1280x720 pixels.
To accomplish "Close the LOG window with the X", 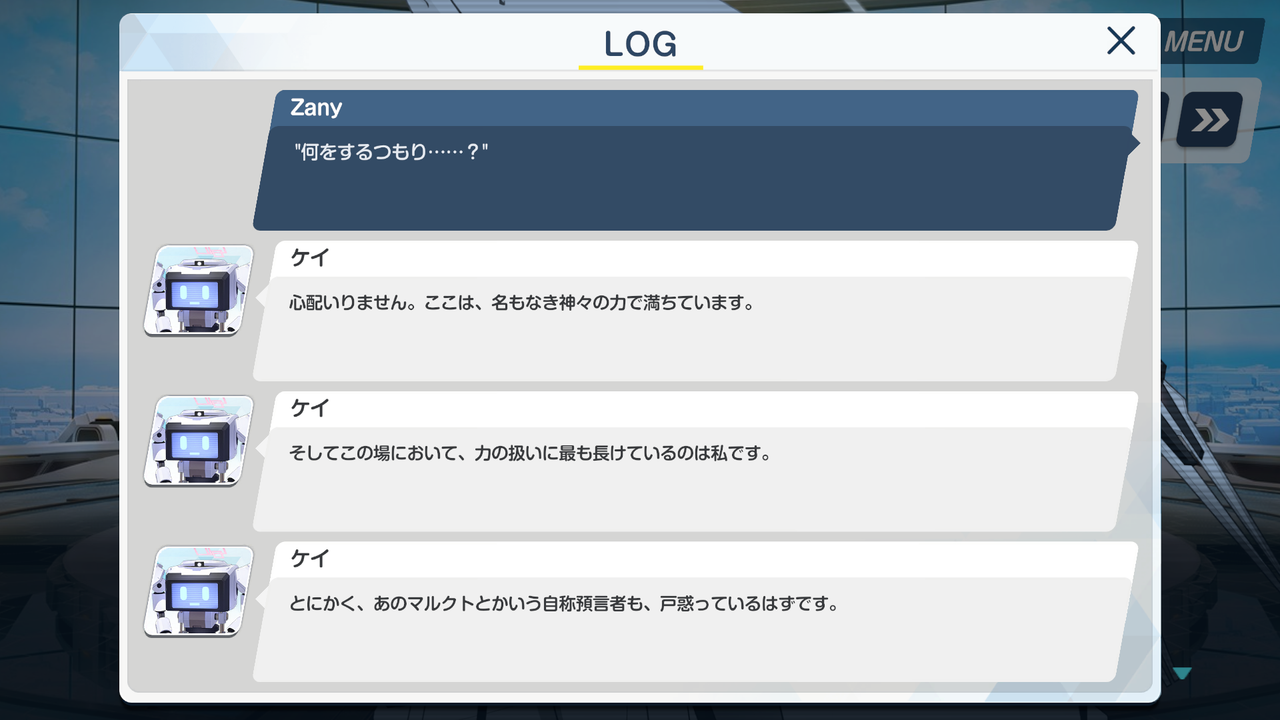I will pos(1121,41).
